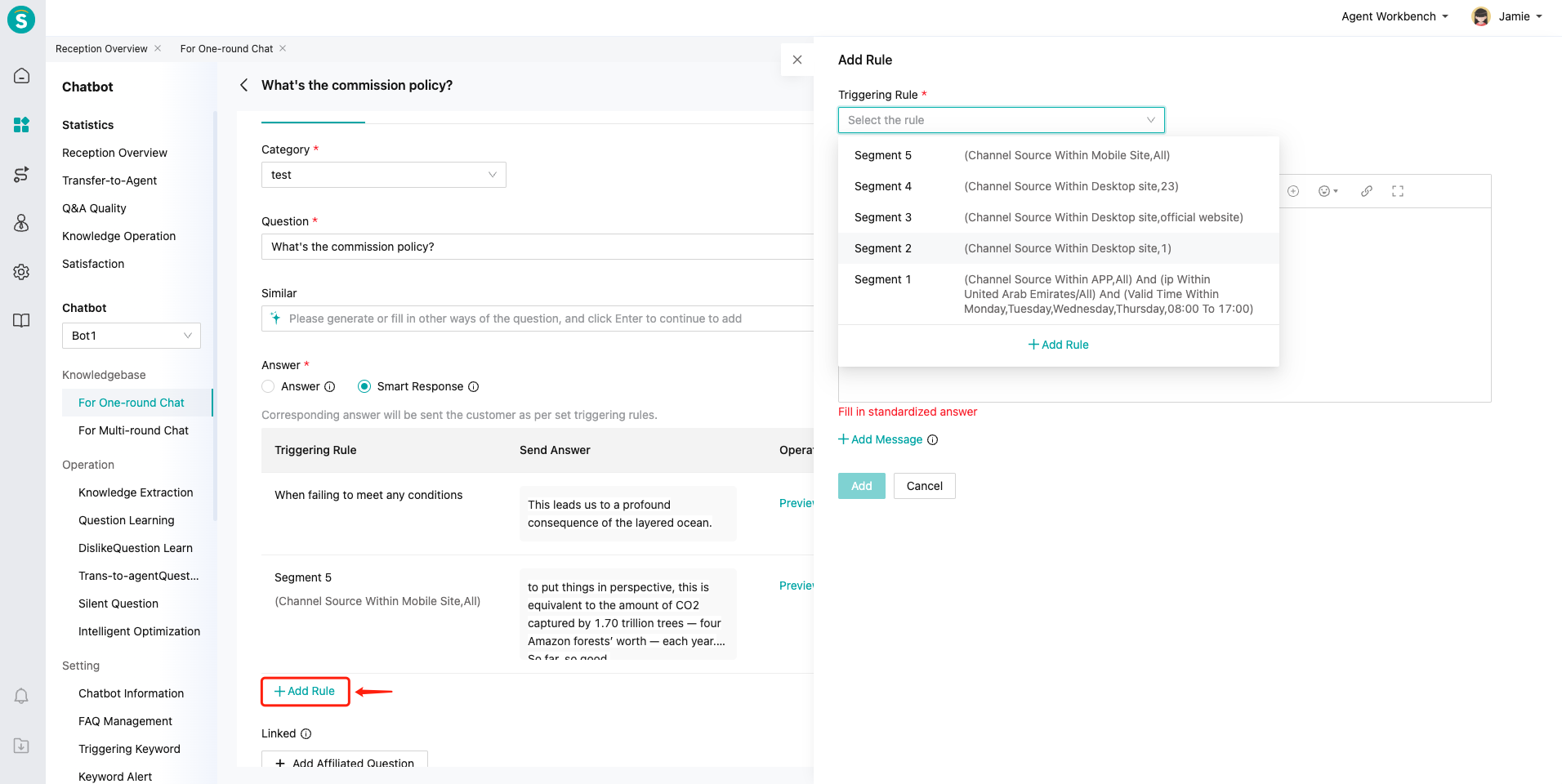Screen dimensions: 1562x784
Task: Close the Add Rule drawer panel
Action: point(797,60)
